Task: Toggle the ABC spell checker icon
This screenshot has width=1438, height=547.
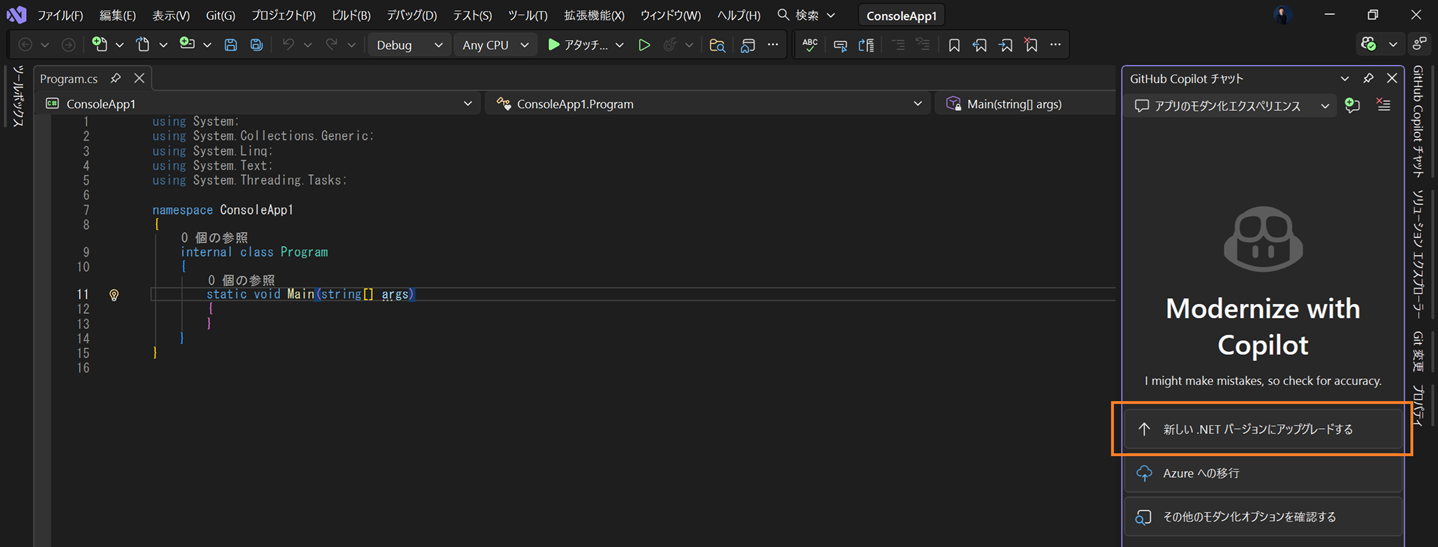Action: (x=810, y=45)
